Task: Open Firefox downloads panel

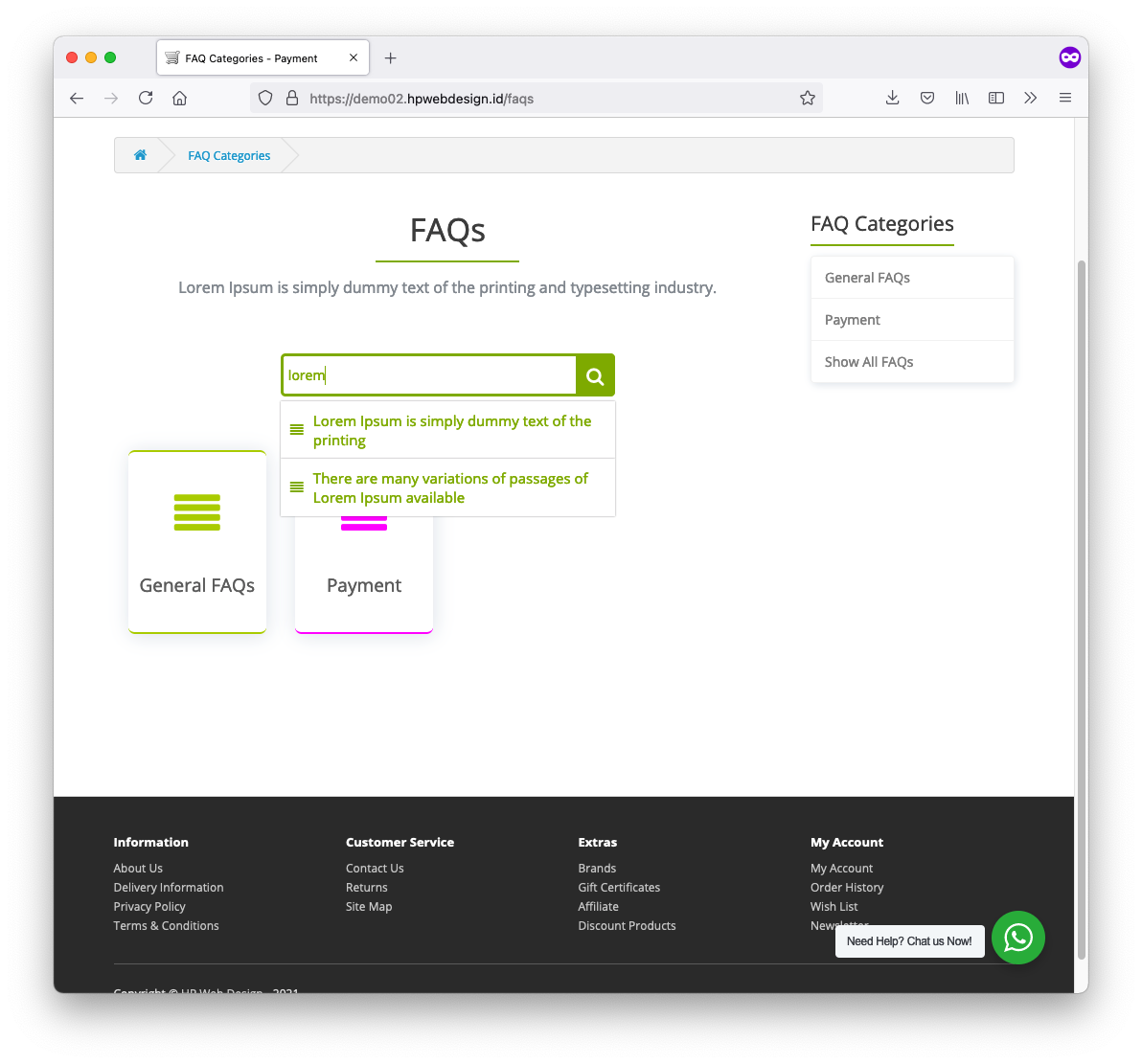Action: (x=892, y=98)
